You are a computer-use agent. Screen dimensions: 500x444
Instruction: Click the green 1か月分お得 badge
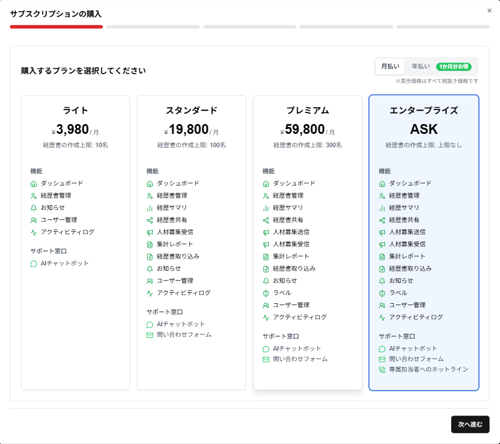(454, 67)
